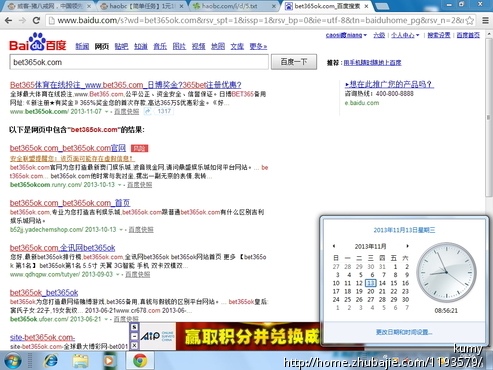Show previous month in the calendar
Screen dimensions: 493x370
pos(334,246)
